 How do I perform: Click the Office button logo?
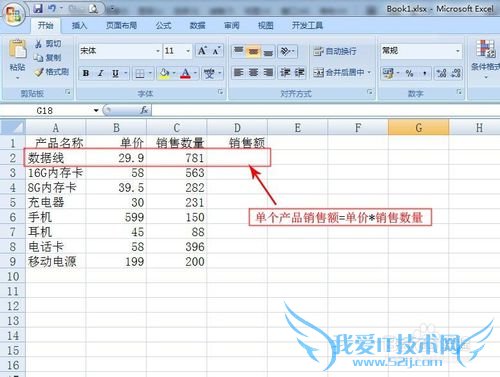[13, 14]
